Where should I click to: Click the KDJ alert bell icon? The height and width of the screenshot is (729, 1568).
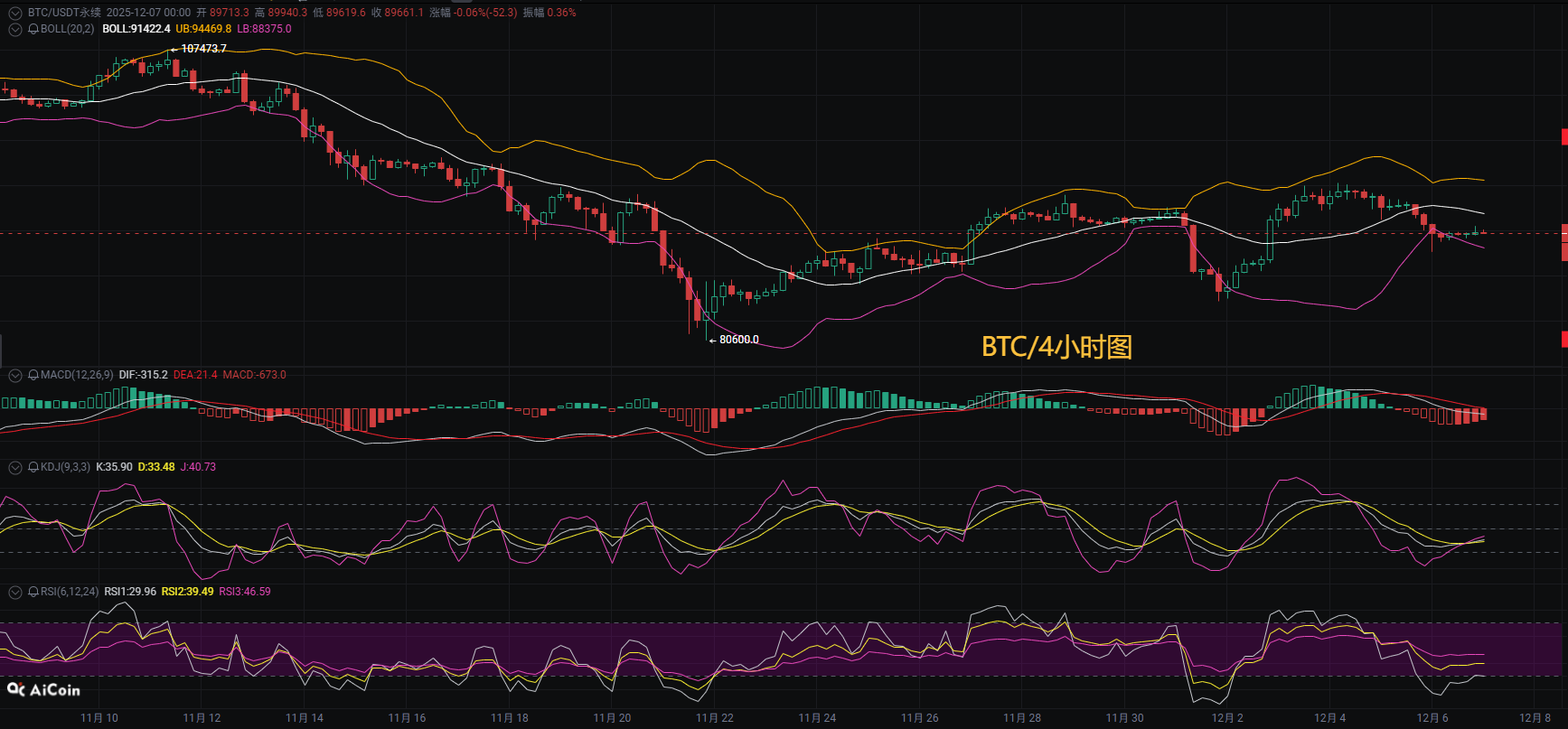point(33,467)
